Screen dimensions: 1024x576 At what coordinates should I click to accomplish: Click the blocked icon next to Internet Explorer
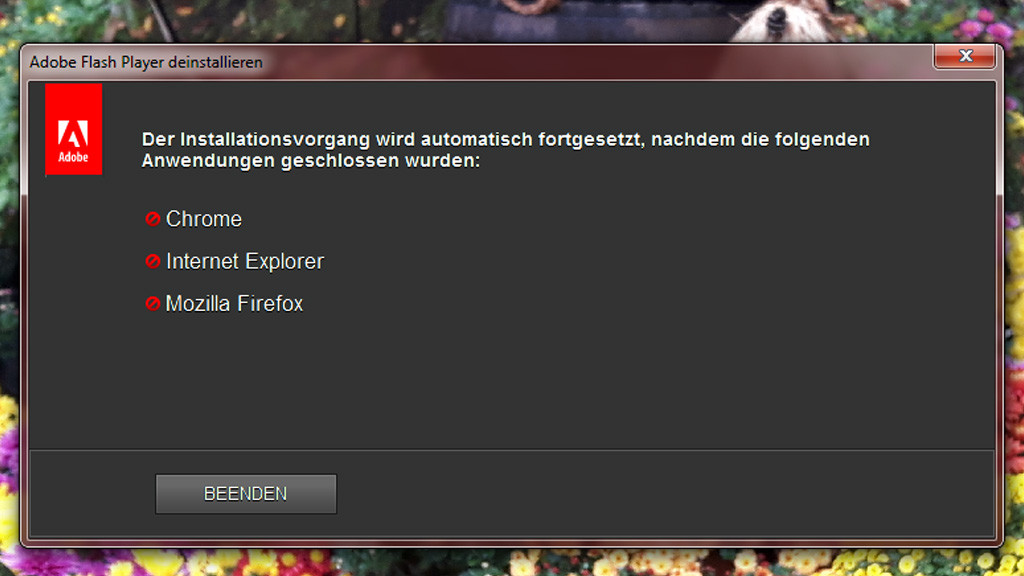click(x=153, y=261)
